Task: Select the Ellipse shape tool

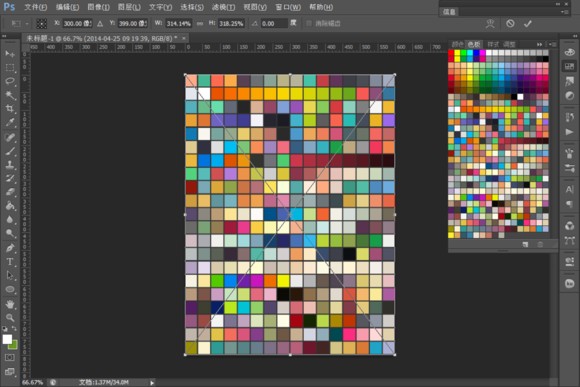Action: click(x=10, y=289)
